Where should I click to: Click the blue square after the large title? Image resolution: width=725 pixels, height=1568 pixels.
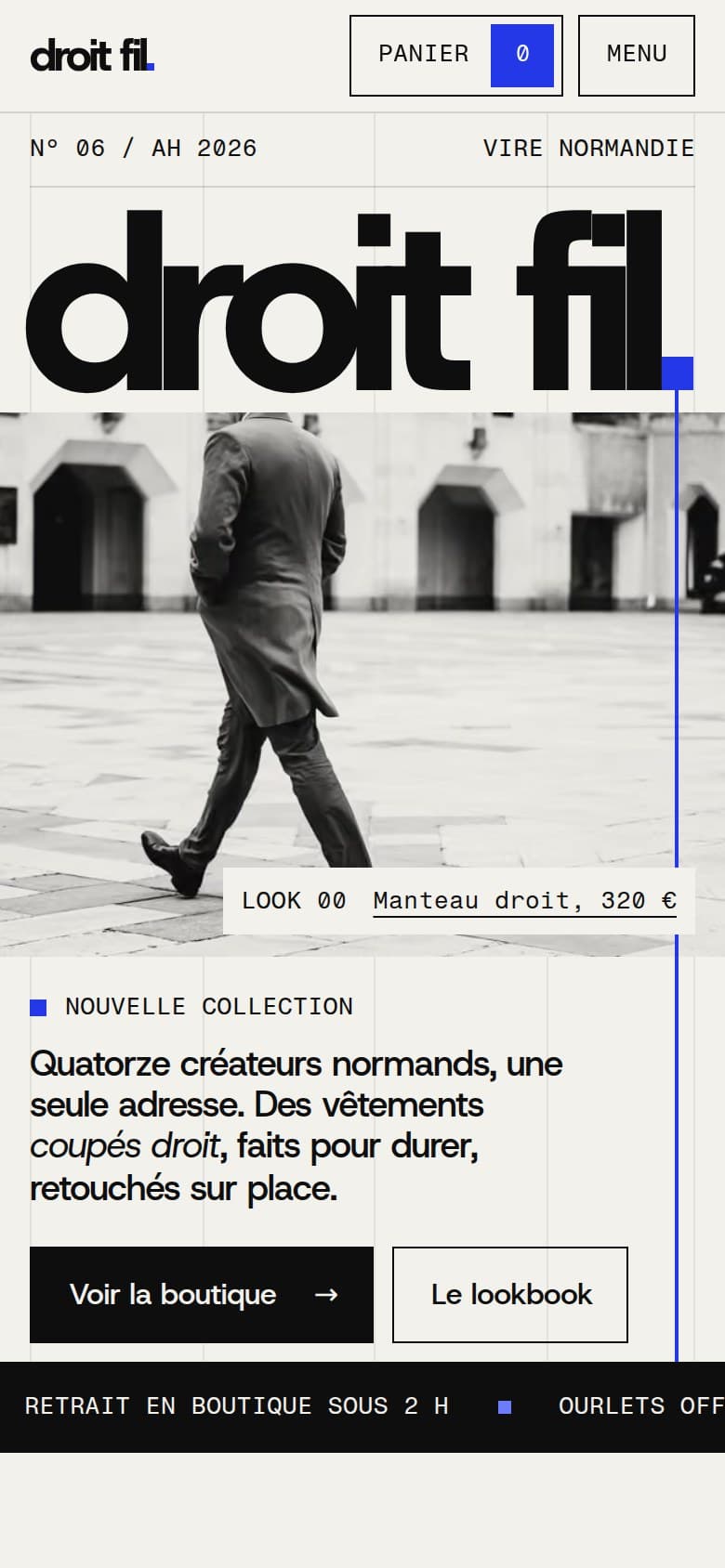678,372
